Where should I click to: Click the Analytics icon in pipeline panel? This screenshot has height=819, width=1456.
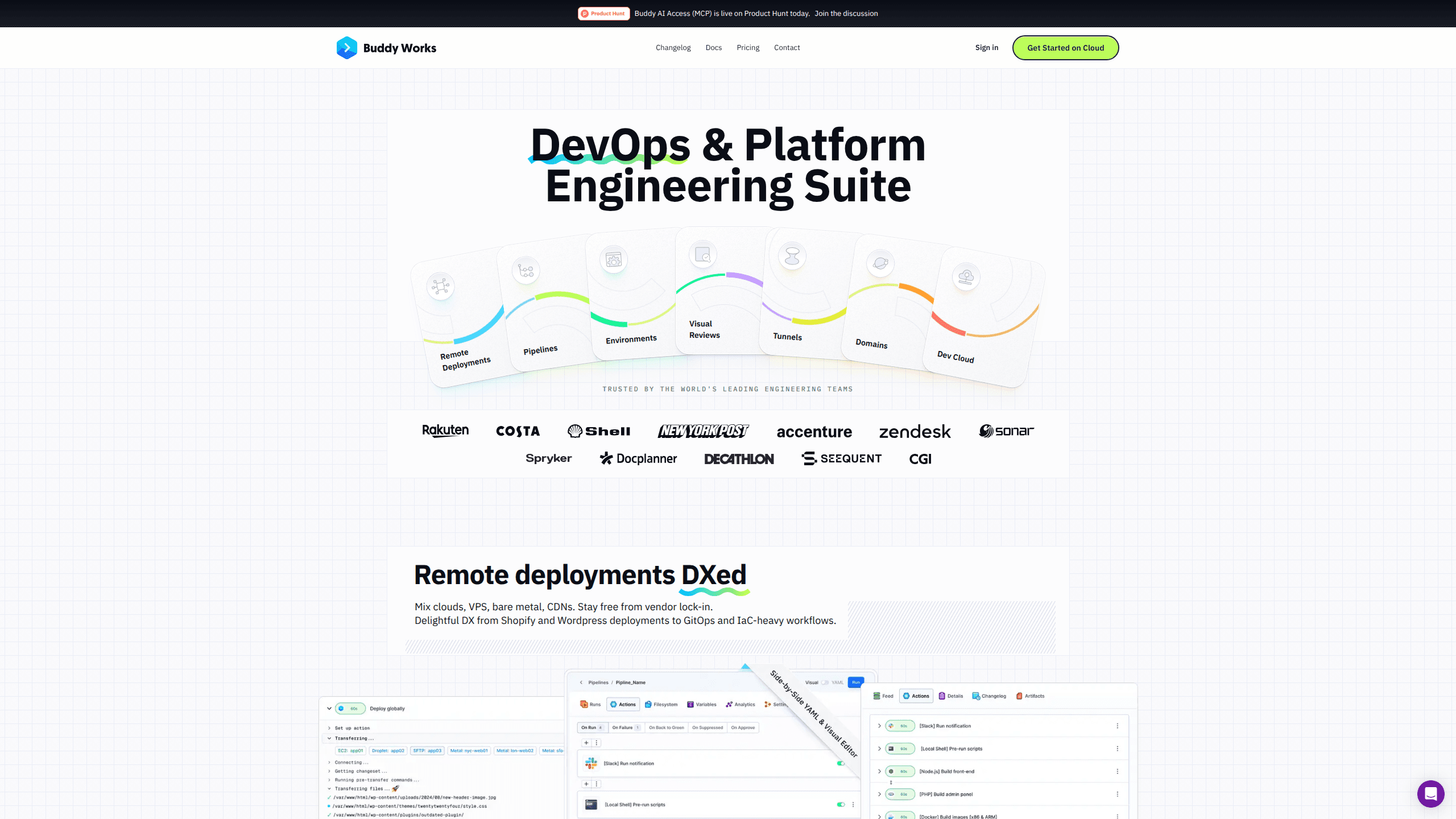729,704
